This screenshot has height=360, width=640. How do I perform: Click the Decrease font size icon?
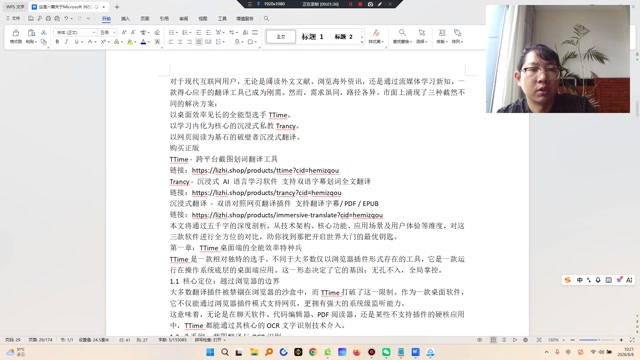click(133, 33)
